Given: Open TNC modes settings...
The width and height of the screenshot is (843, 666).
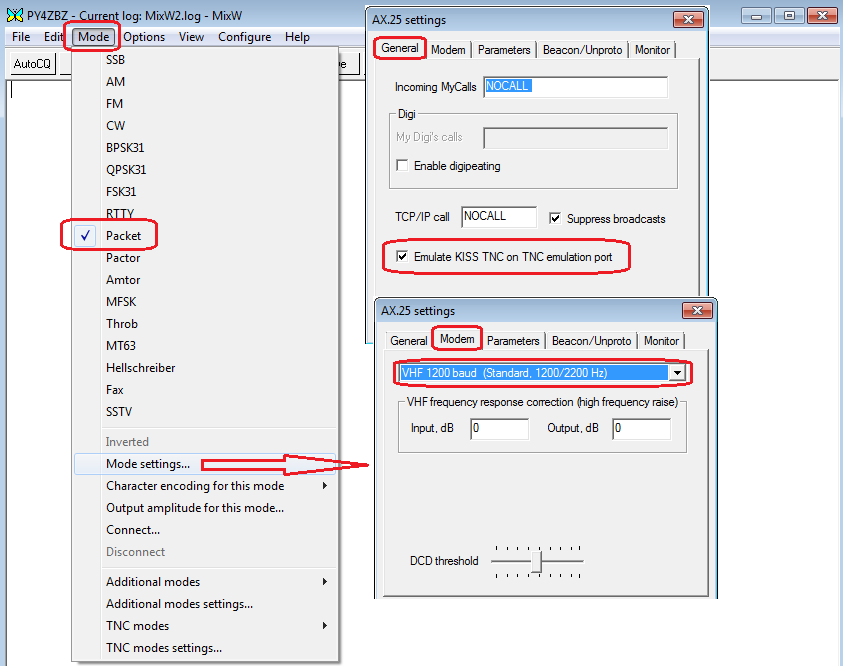Looking at the screenshot, I should [x=205, y=648].
